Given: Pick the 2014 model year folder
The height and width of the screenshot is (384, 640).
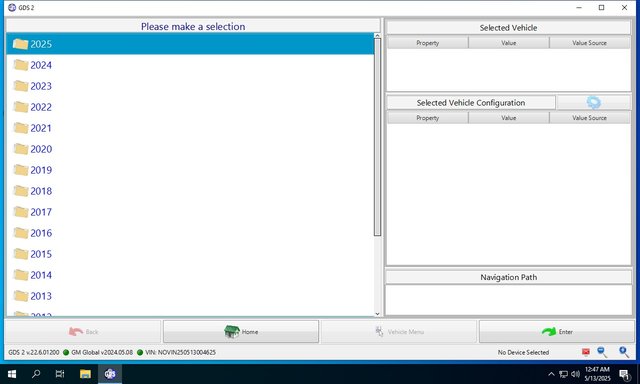Looking at the screenshot, I should click(x=190, y=275).
